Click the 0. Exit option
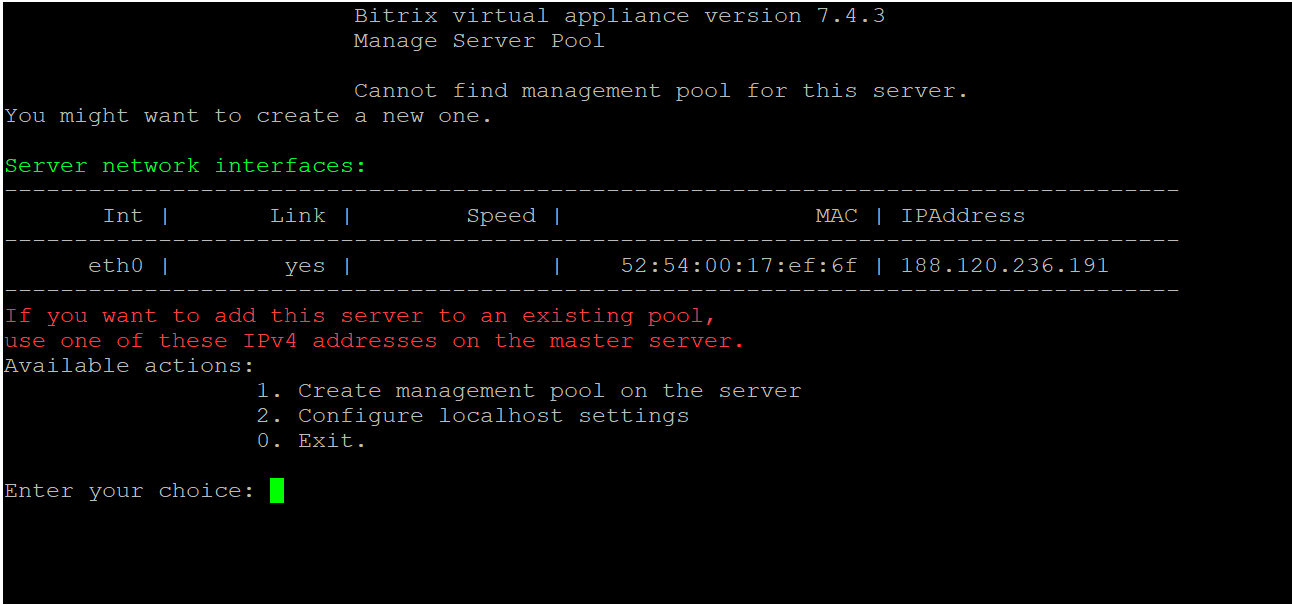 pyautogui.click(x=312, y=441)
